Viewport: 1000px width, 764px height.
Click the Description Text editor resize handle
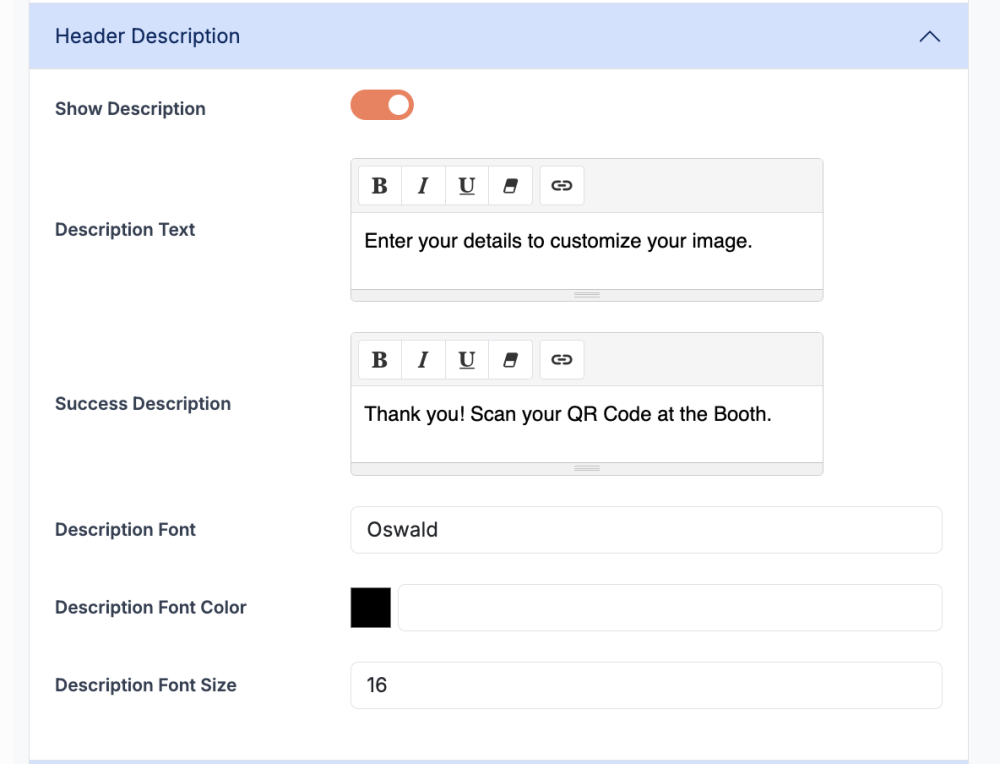click(587, 295)
